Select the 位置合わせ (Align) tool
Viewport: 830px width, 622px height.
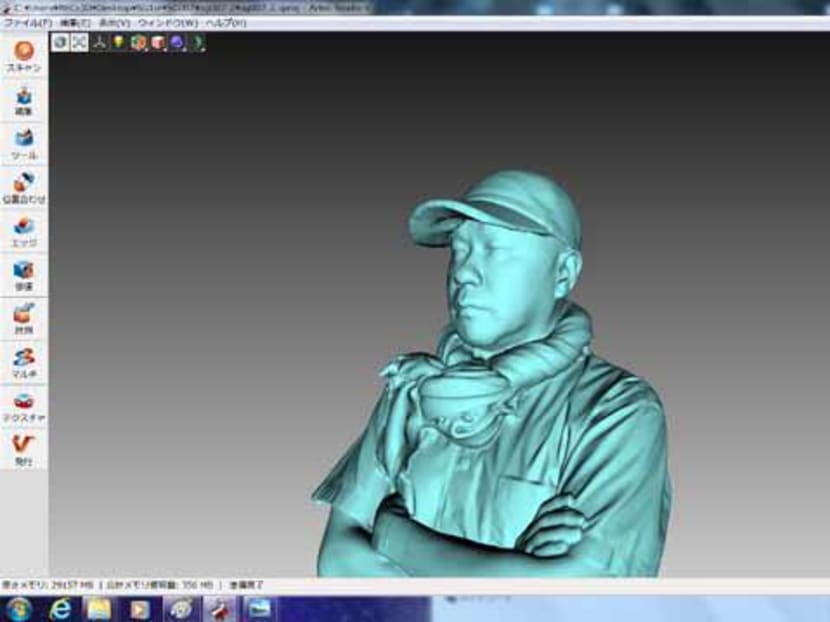pos(24,188)
